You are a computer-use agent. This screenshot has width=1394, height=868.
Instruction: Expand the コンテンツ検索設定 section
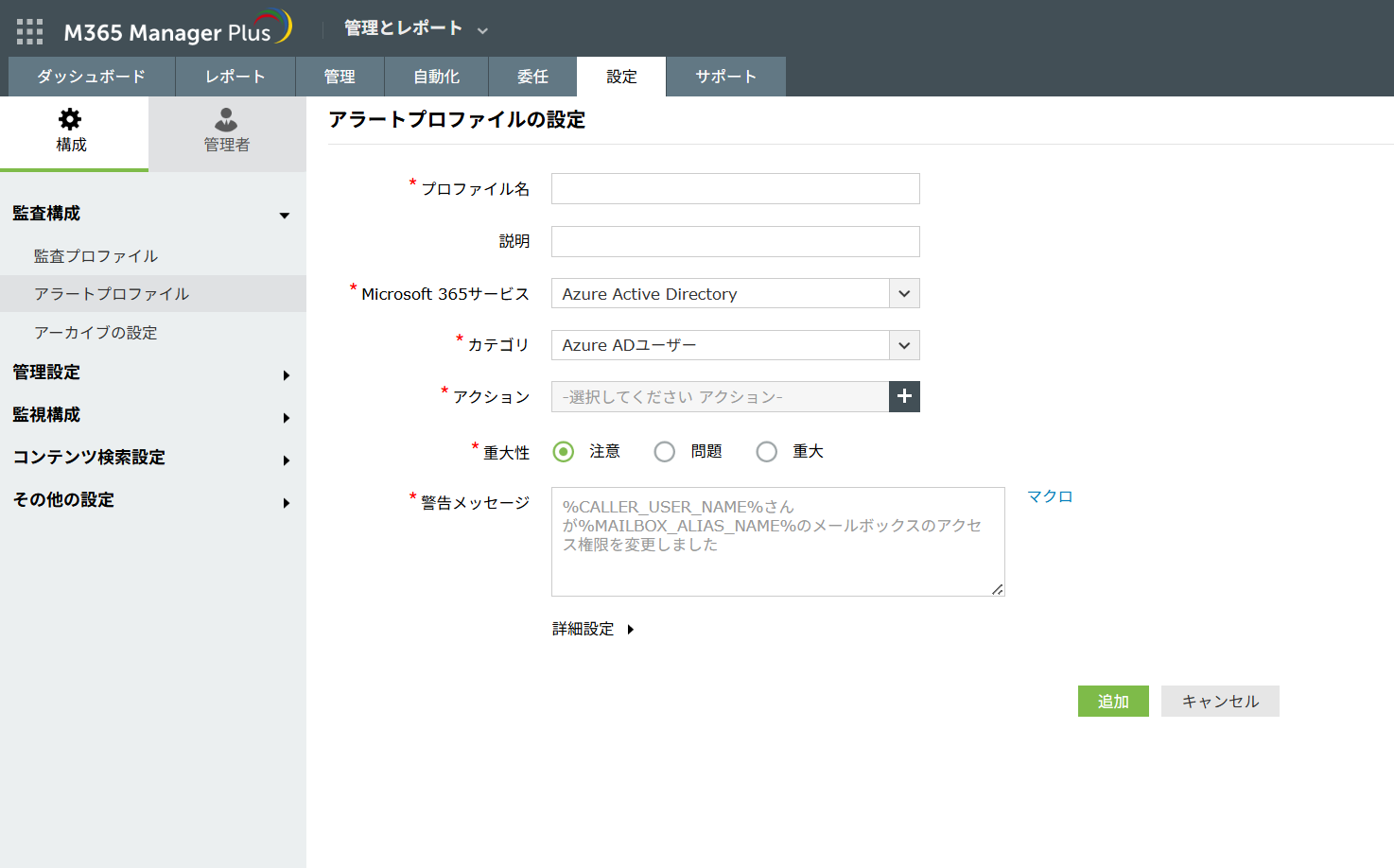[x=286, y=460]
